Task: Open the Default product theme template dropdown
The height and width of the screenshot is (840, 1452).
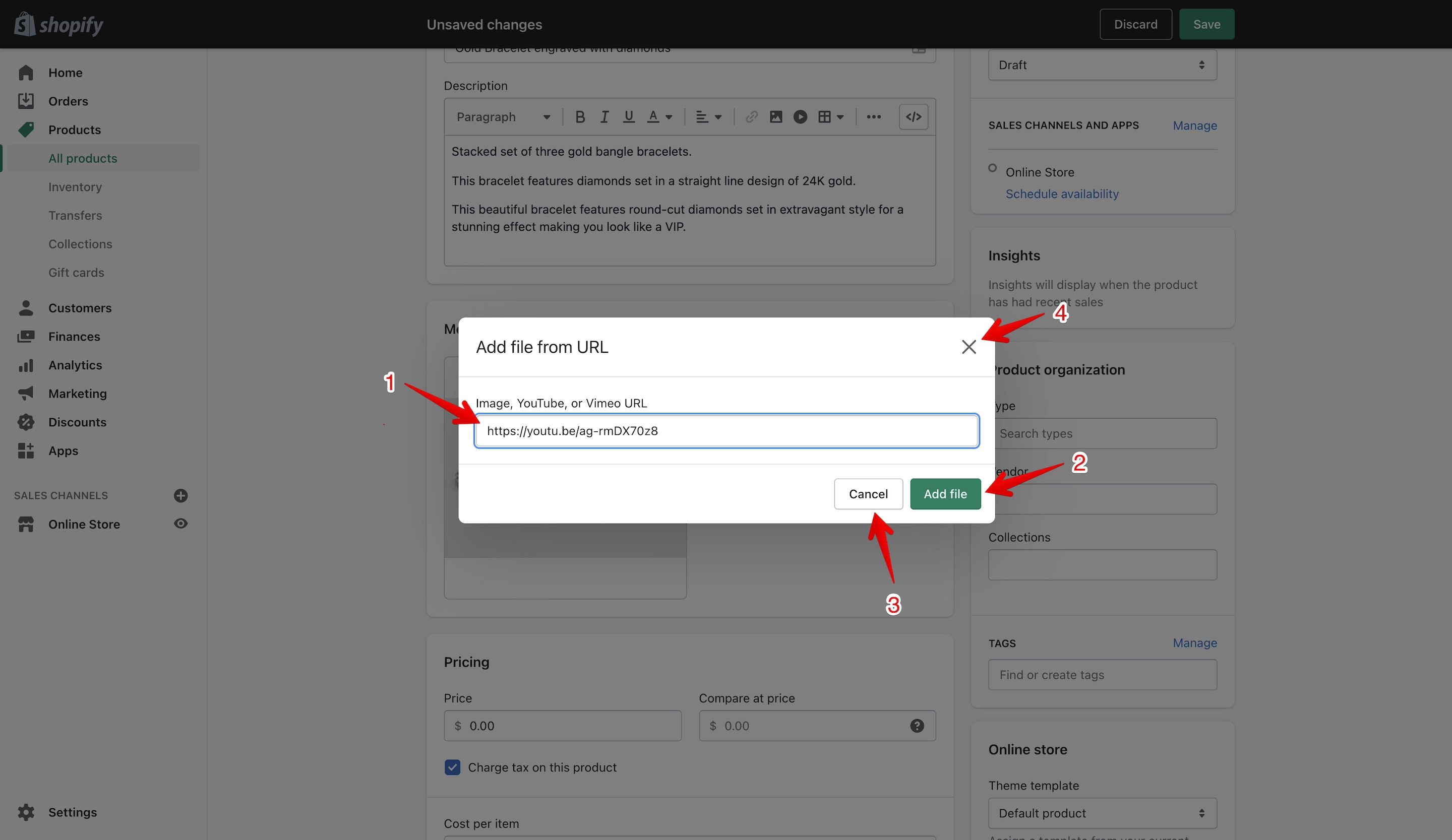Action: [x=1102, y=813]
